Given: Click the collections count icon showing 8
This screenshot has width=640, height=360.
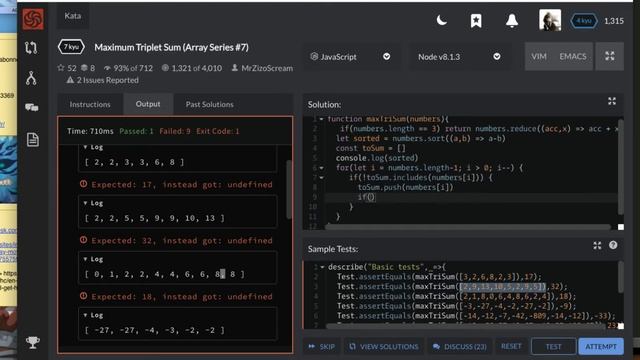Looking at the screenshot, I should pyautogui.click(x=88, y=68).
